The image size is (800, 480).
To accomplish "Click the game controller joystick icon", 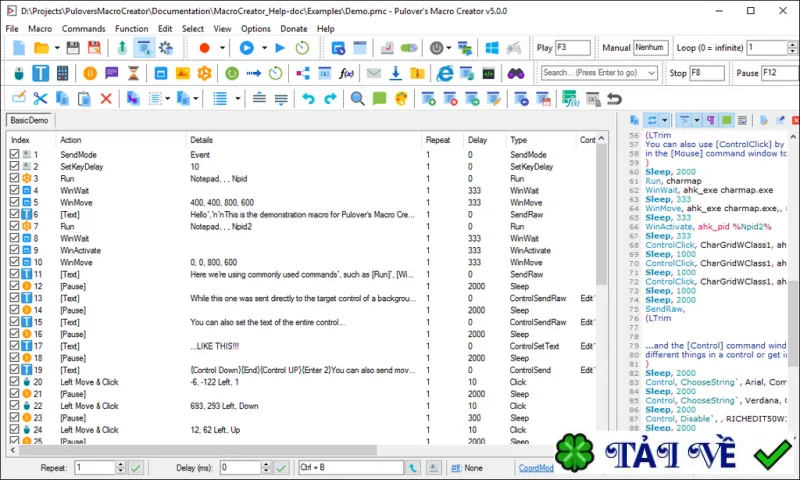I will [x=514, y=48].
